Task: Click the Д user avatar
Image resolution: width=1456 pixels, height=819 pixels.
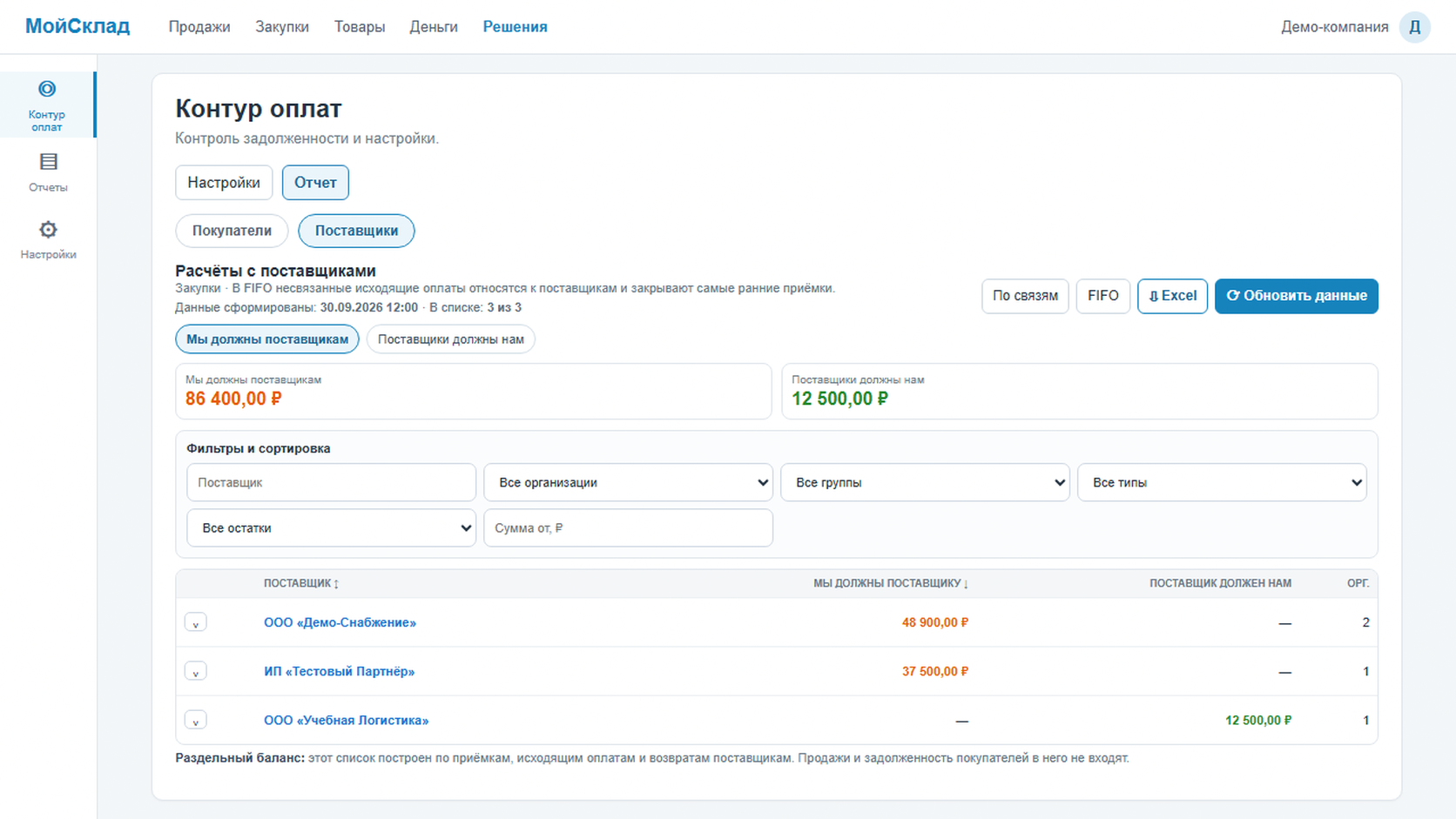Action: pyautogui.click(x=1414, y=27)
